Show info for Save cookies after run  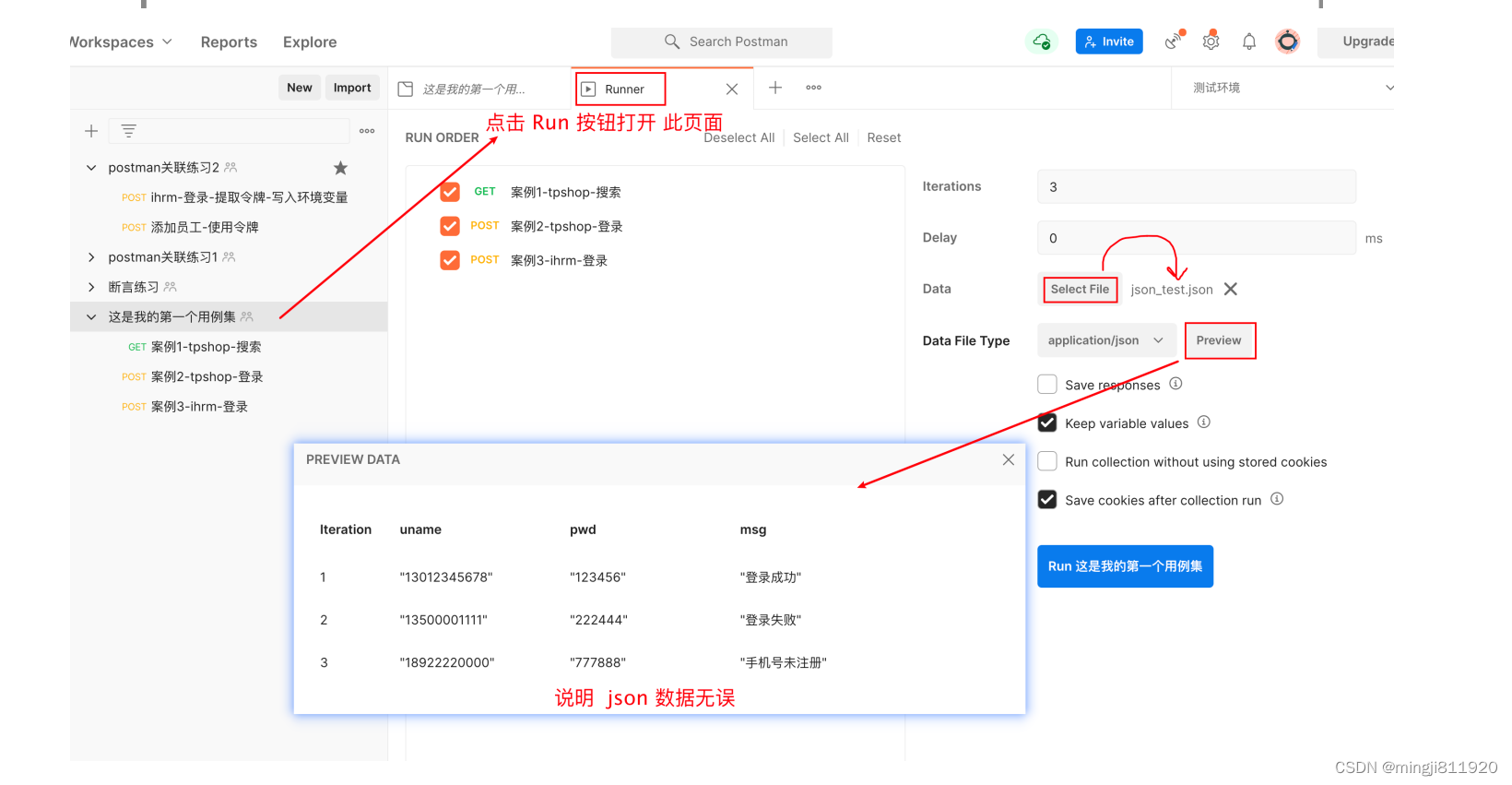(x=1277, y=499)
